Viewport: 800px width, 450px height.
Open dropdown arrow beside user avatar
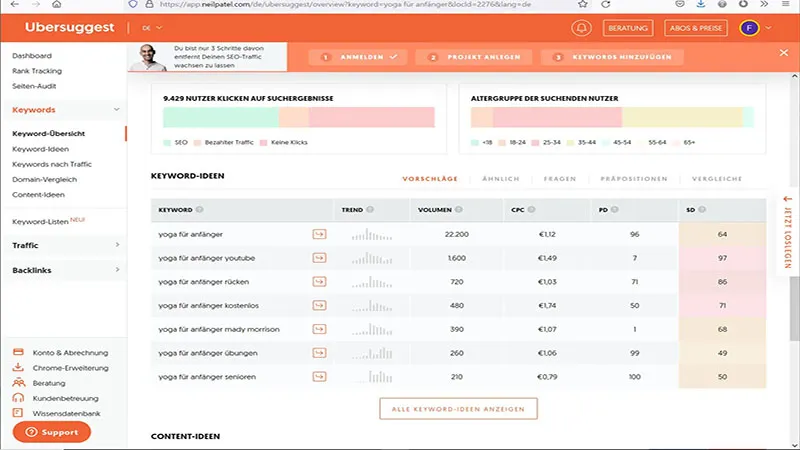point(768,28)
